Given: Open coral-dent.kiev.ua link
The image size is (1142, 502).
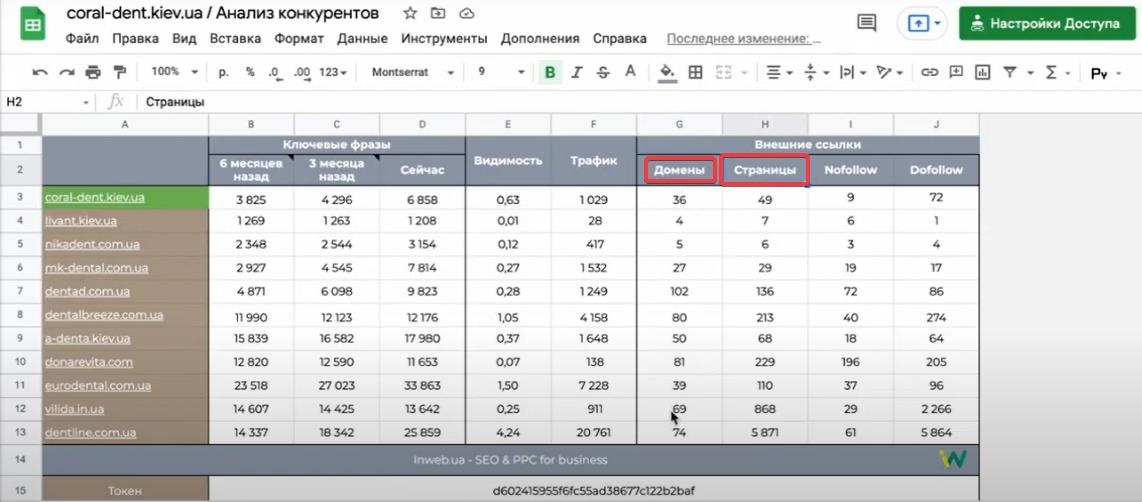Looking at the screenshot, I should point(94,197).
